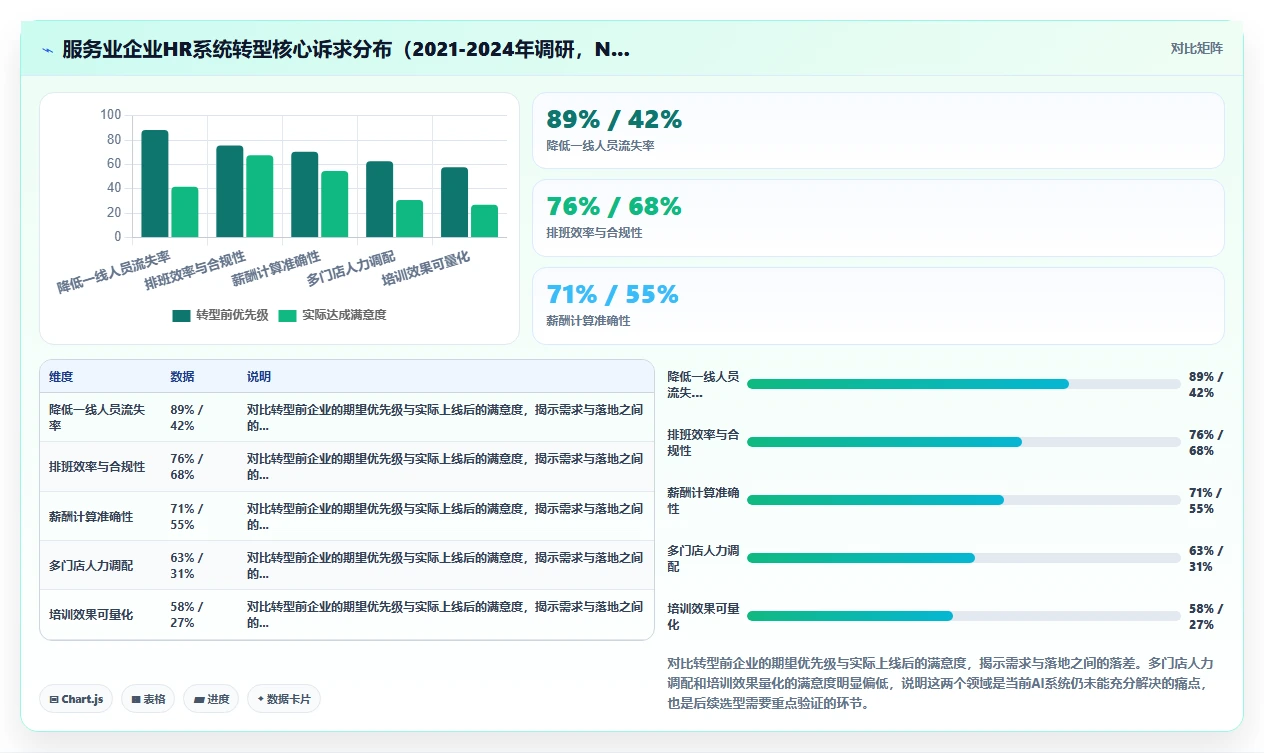Toggle the 实际达成满意度 legend swatch
Image resolution: width=1264 pixels, height=753 pixels.
pos(287,315)
